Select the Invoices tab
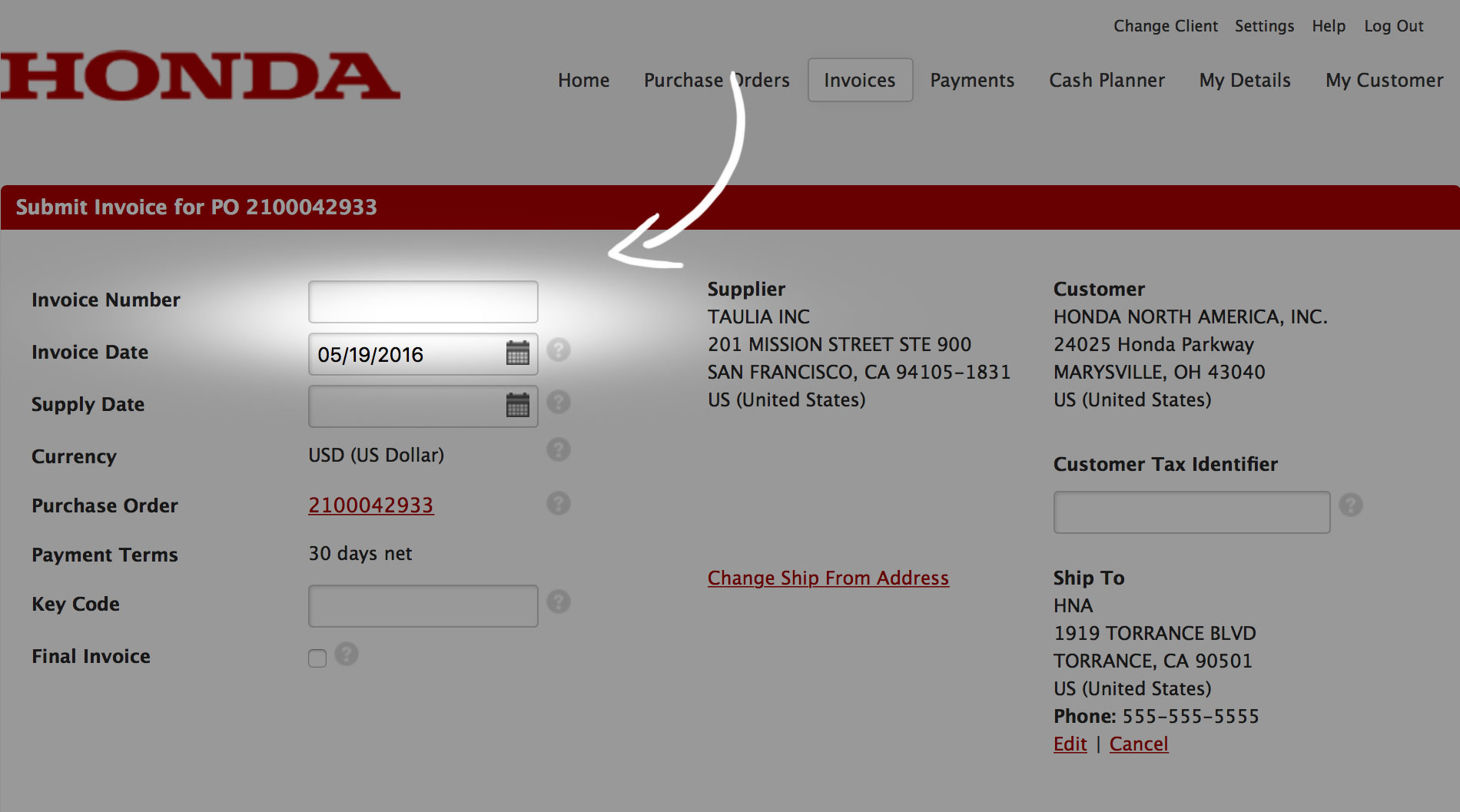The height and width of the screenshot is (812, 1460). click(860, 80)
